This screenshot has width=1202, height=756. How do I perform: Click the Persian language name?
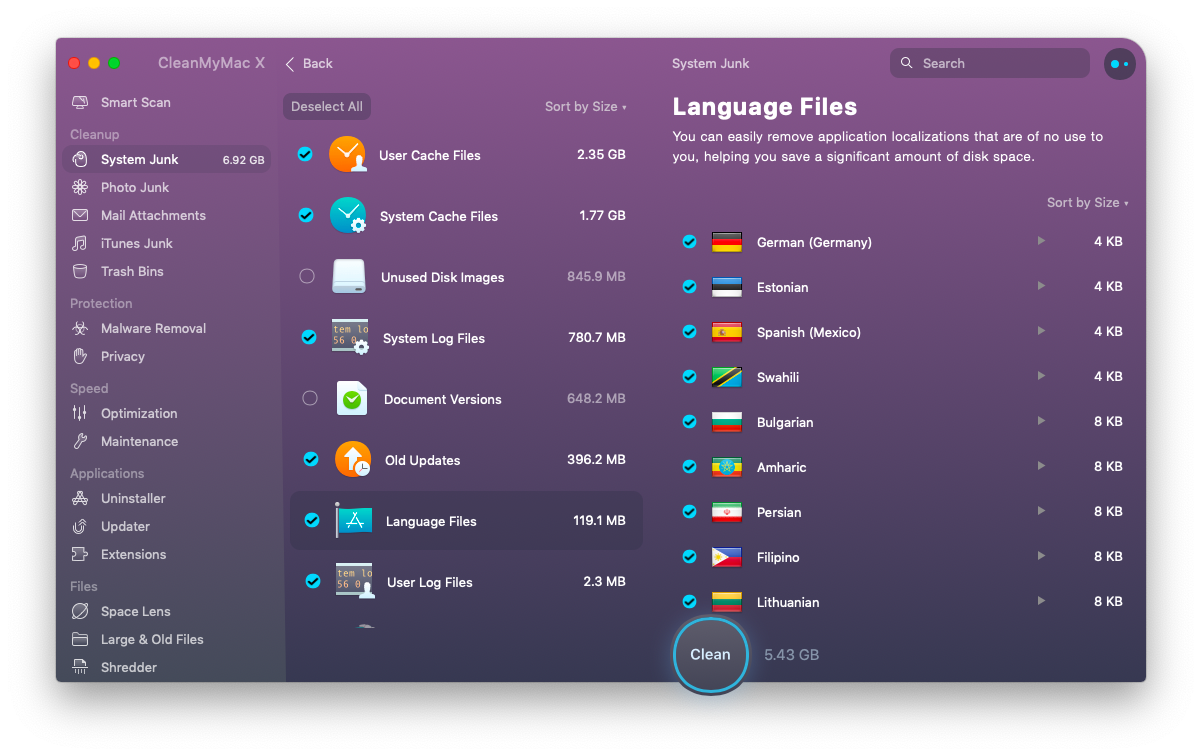click(x=779, y=513)
